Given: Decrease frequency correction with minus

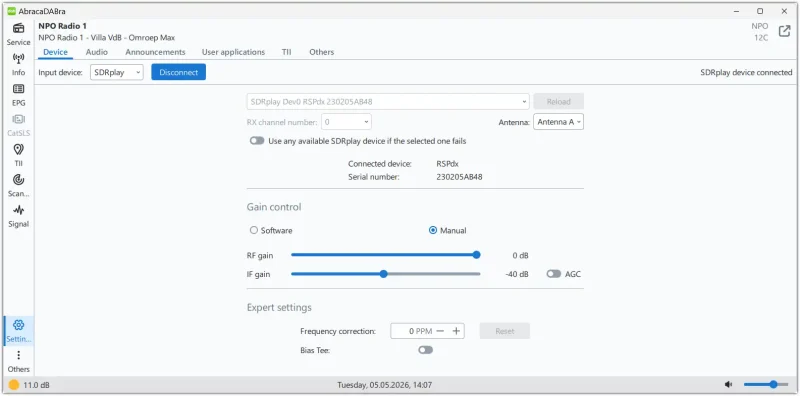Looking at the screenshot, I should pos(440,331).
